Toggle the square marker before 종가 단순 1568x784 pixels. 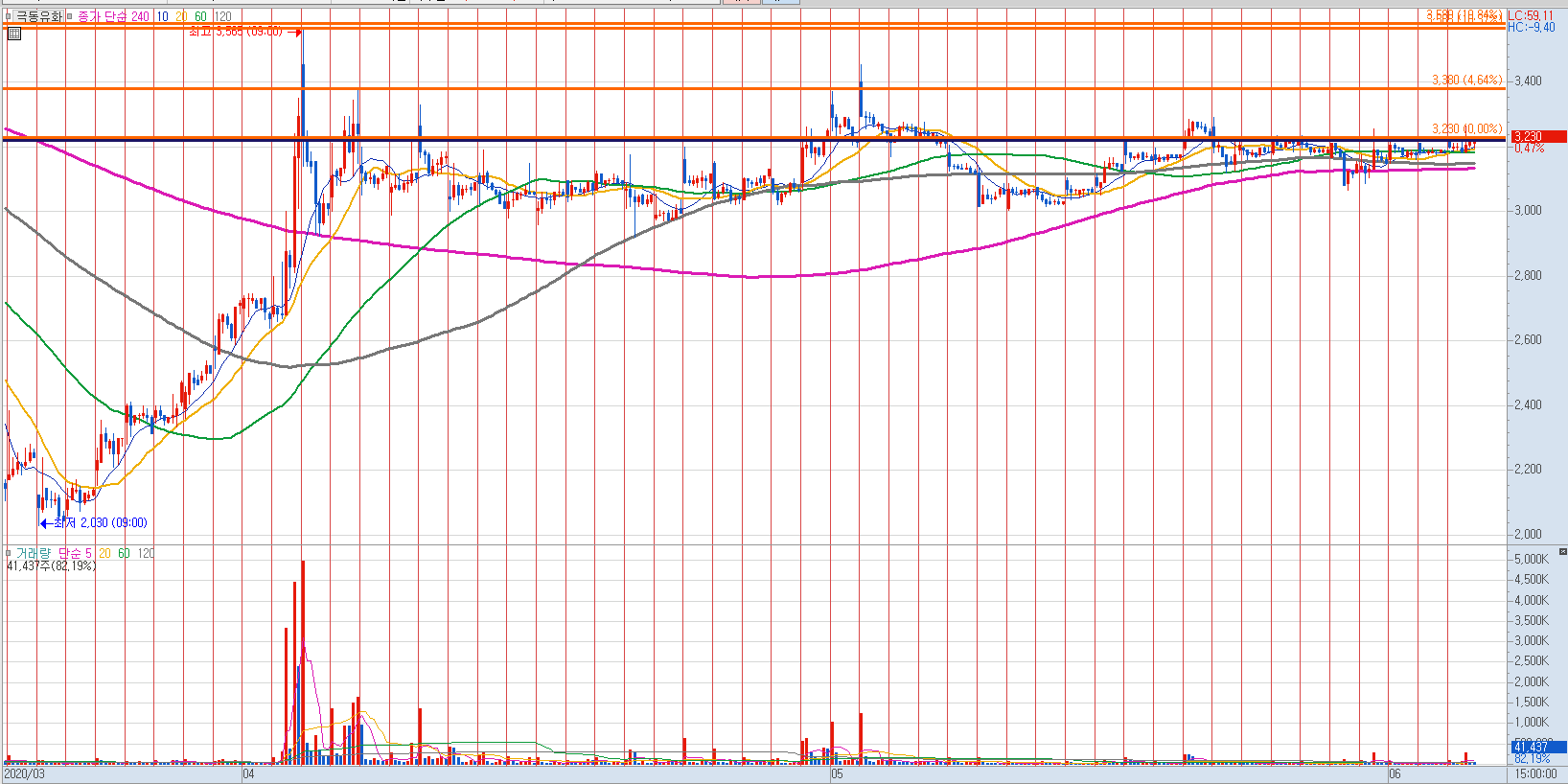coord(70,16)
